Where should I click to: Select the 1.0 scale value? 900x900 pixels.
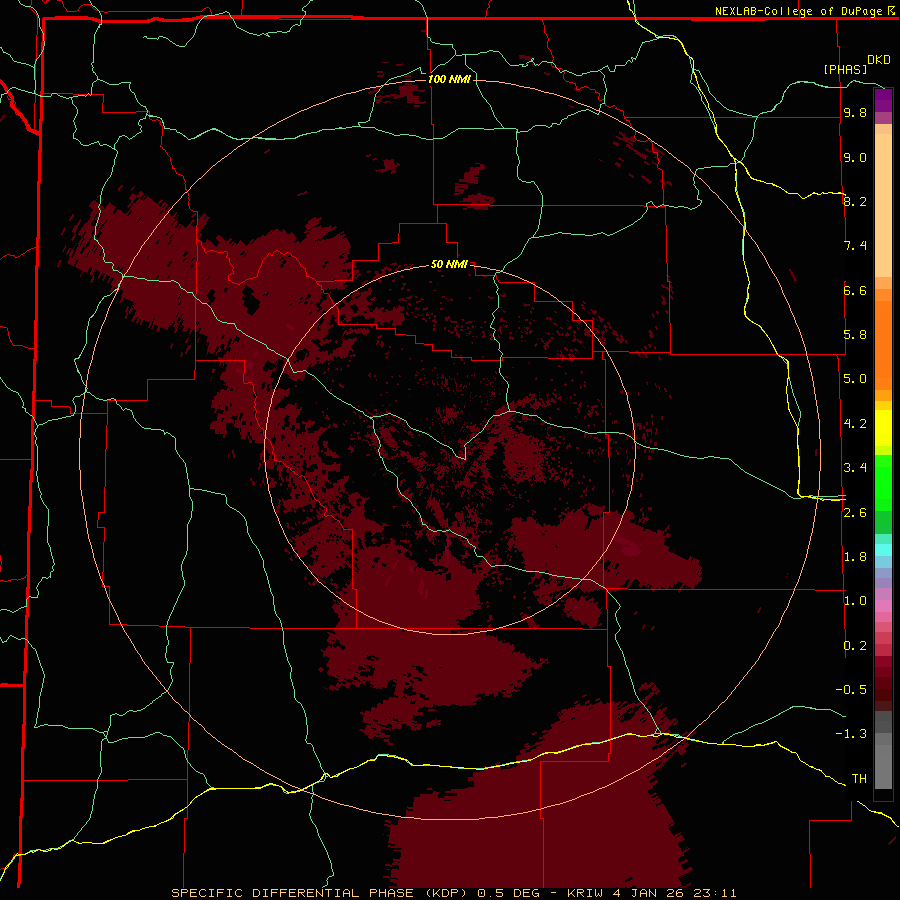click(855, 600)
